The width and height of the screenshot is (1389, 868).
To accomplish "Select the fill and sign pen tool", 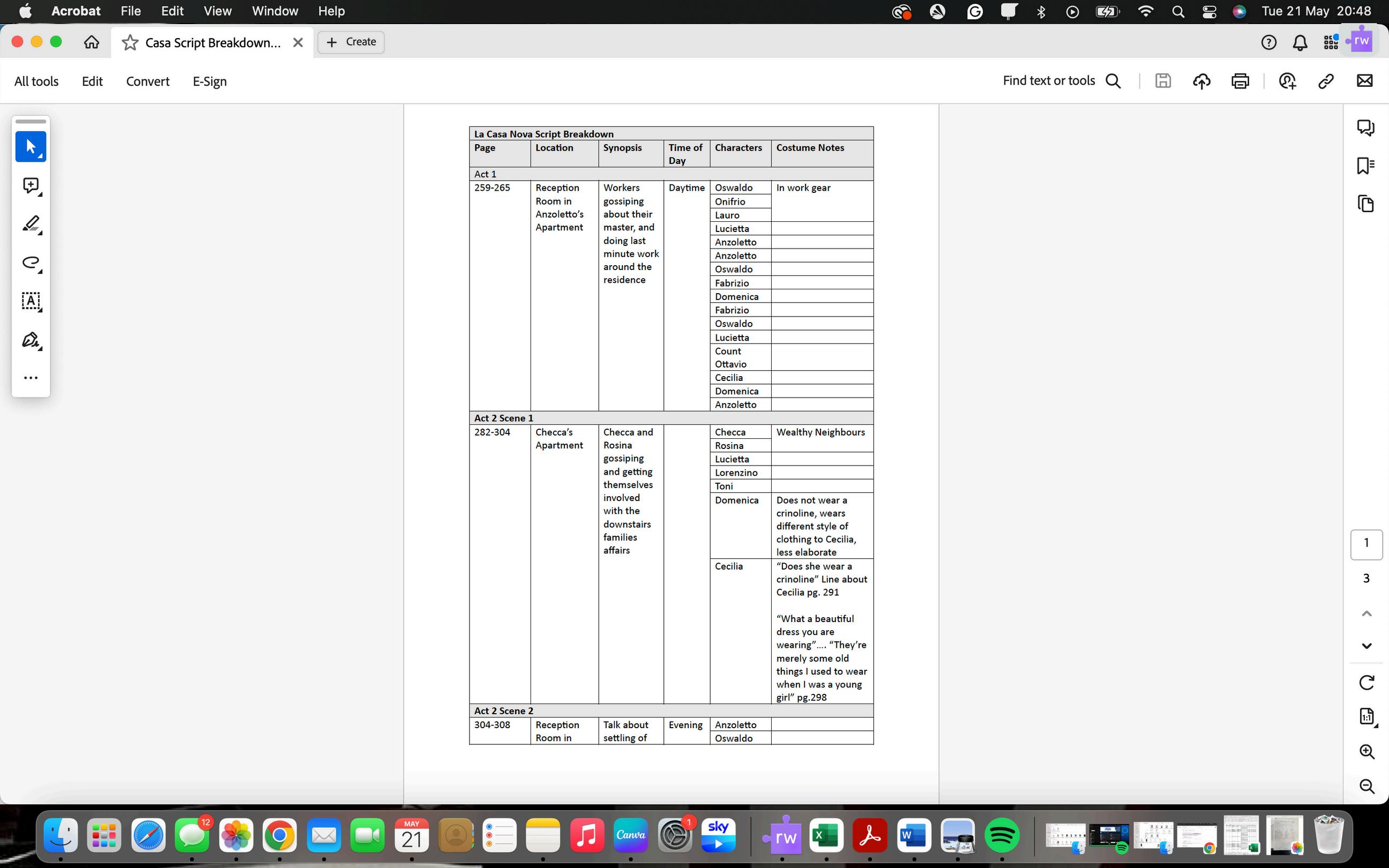I will (x=31, y=340).
